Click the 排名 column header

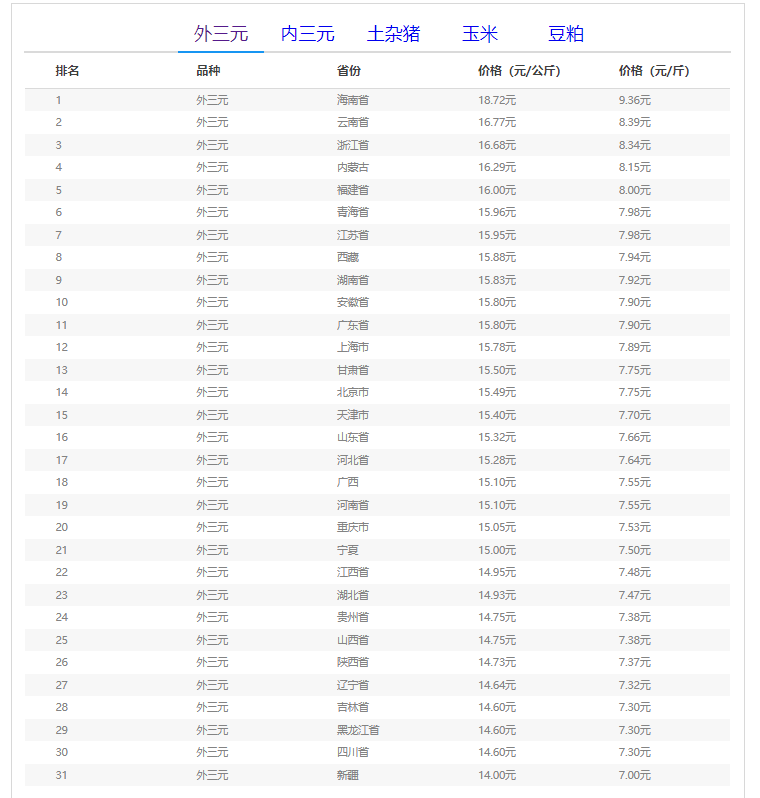(x=67, y=71)
